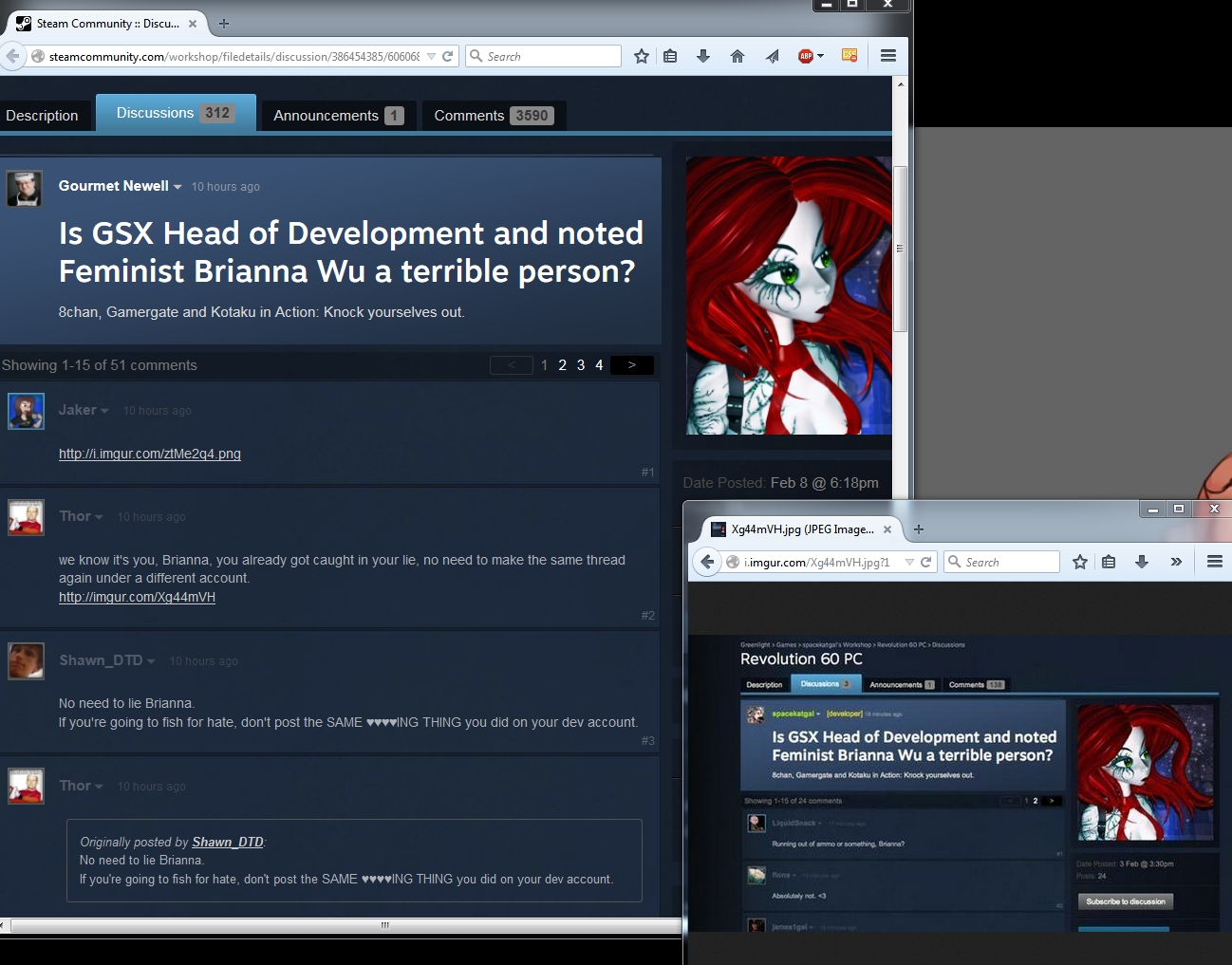Click the back arrow in Steam Community window

pos(12,56)
